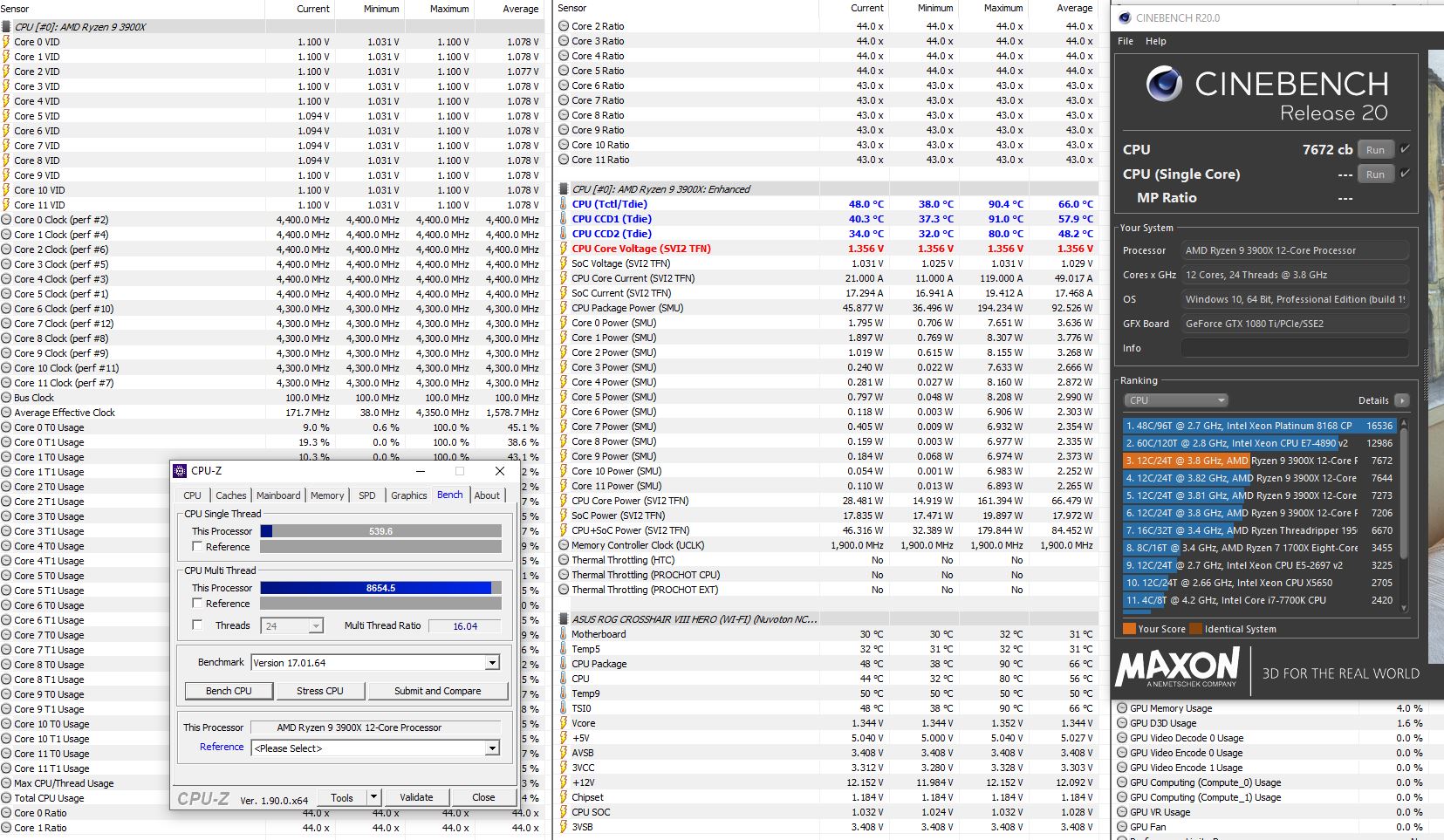Click the Bench CPU button
The height and width of the screenshot is (840, 1444).
click(229, 691)
